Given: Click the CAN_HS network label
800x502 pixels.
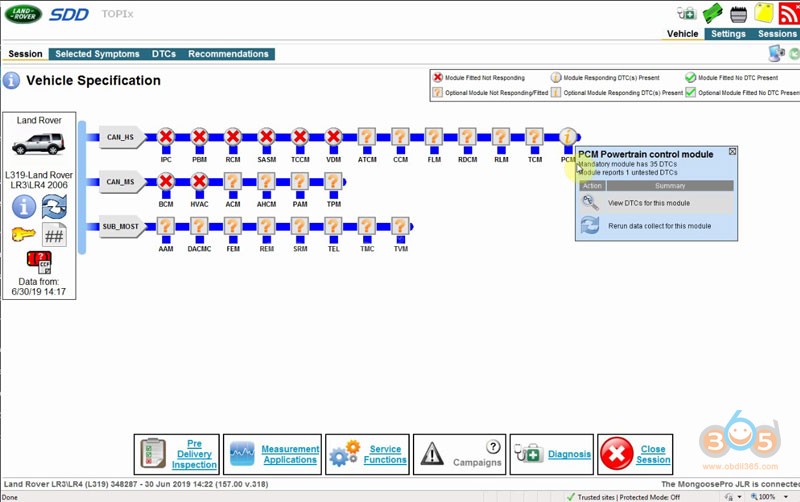Looking at the screenshot, I should pyautogui.click(x=122, y=137).
